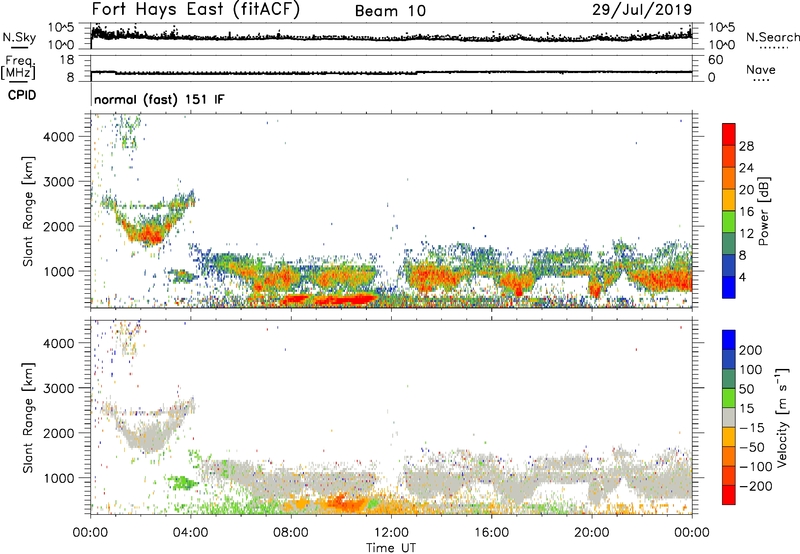This screenshot has height=554, width=800.
Task: Click the 'Velocity [m s⁻¹]' colorbar label
Action: click(x=782, y=417)
